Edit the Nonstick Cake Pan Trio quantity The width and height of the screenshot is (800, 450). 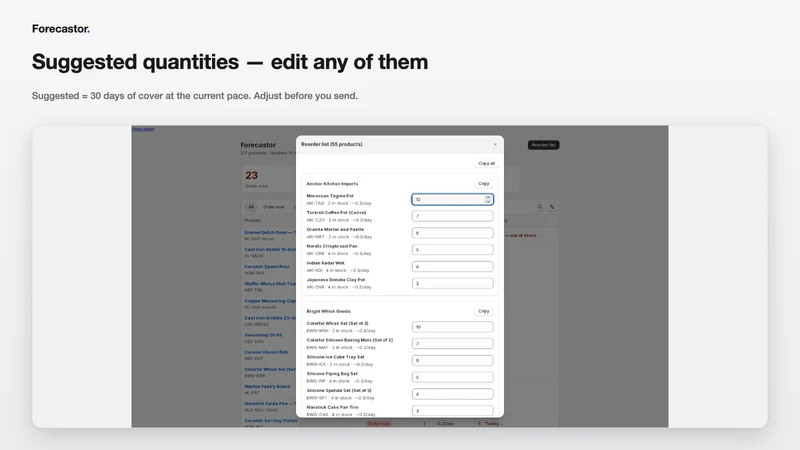point(453,411)
